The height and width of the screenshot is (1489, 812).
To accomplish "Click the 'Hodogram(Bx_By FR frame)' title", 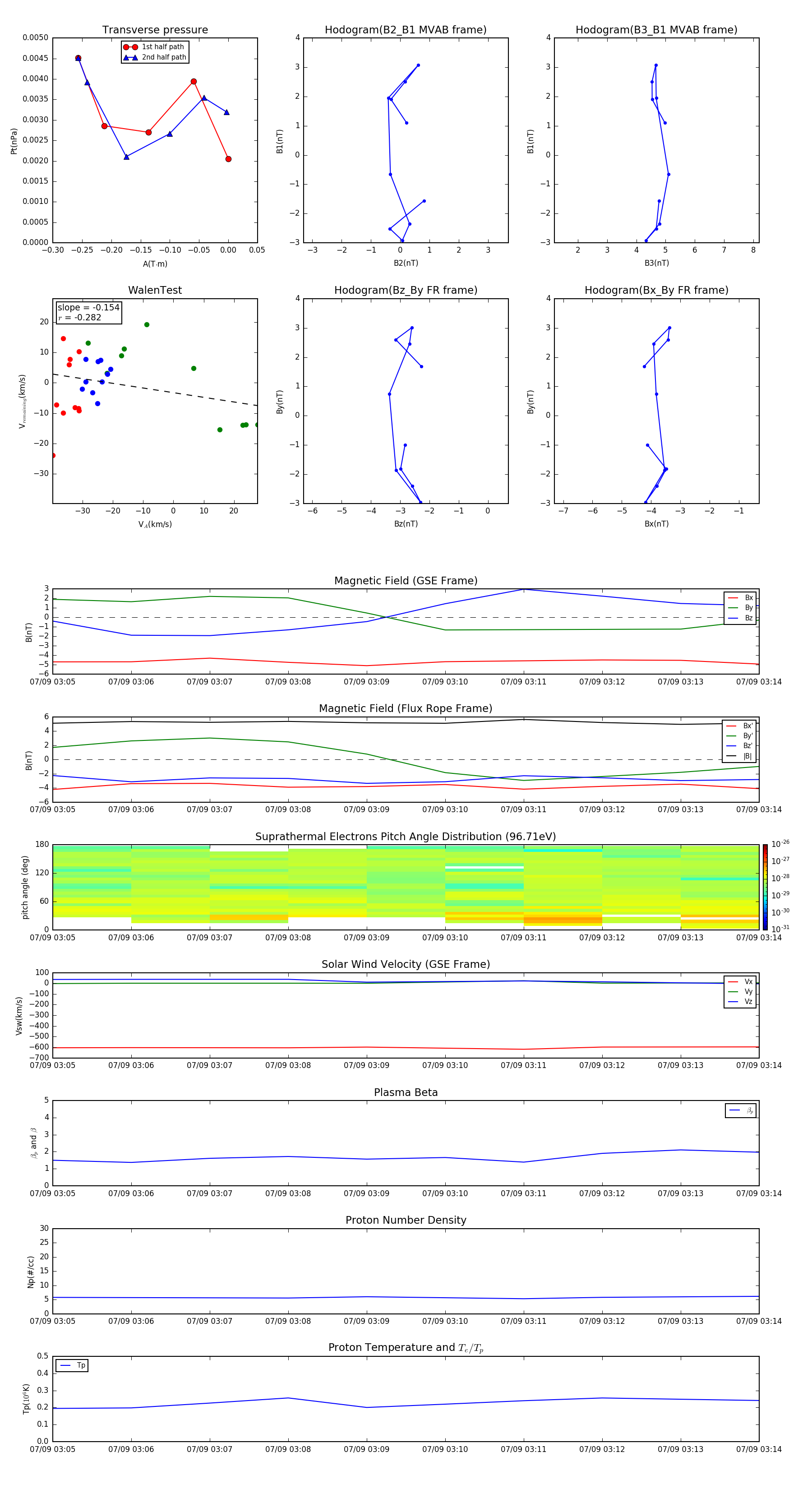I will click(656, 290).
